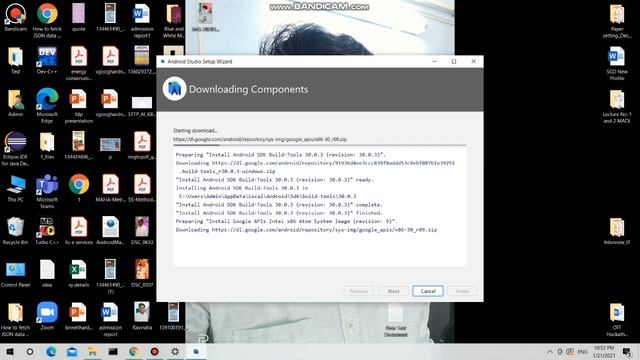The width and height of the screenshot is (640, 360).
Task: Click the download progress bar
Action: [x=320, y=145]
